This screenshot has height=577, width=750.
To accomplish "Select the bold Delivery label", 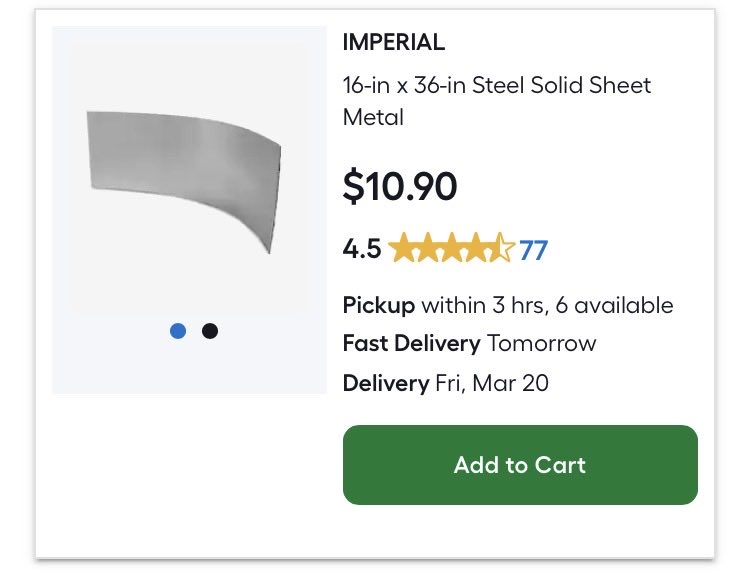I will 386,383.
